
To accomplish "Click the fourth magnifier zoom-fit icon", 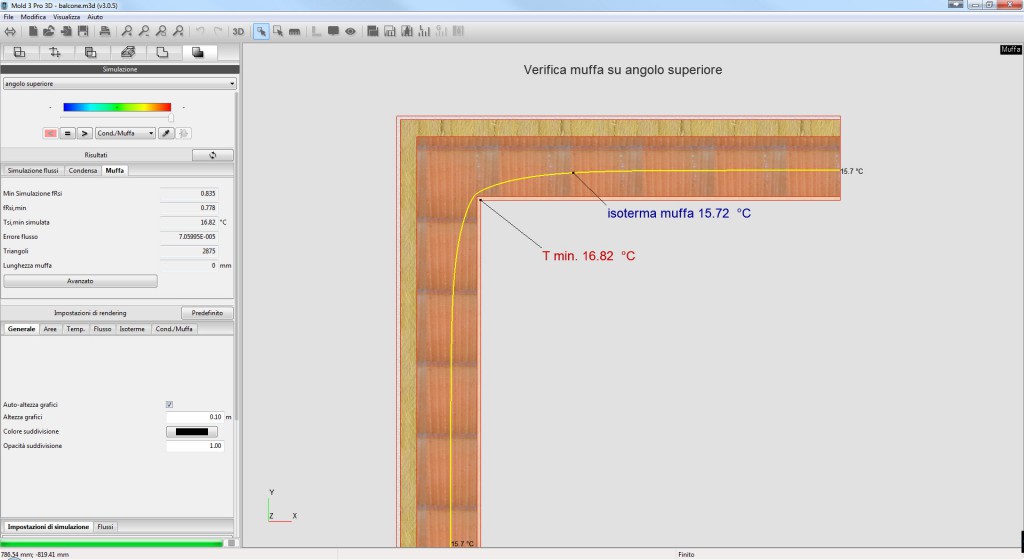I will click(178, 31).
